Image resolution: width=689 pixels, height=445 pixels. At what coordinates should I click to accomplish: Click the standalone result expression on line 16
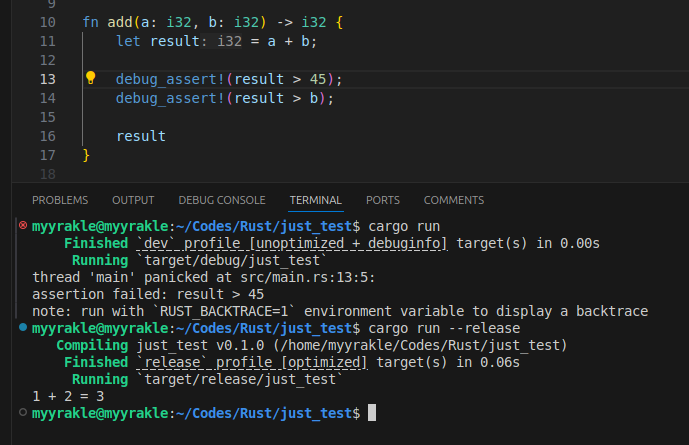[141, 136]
